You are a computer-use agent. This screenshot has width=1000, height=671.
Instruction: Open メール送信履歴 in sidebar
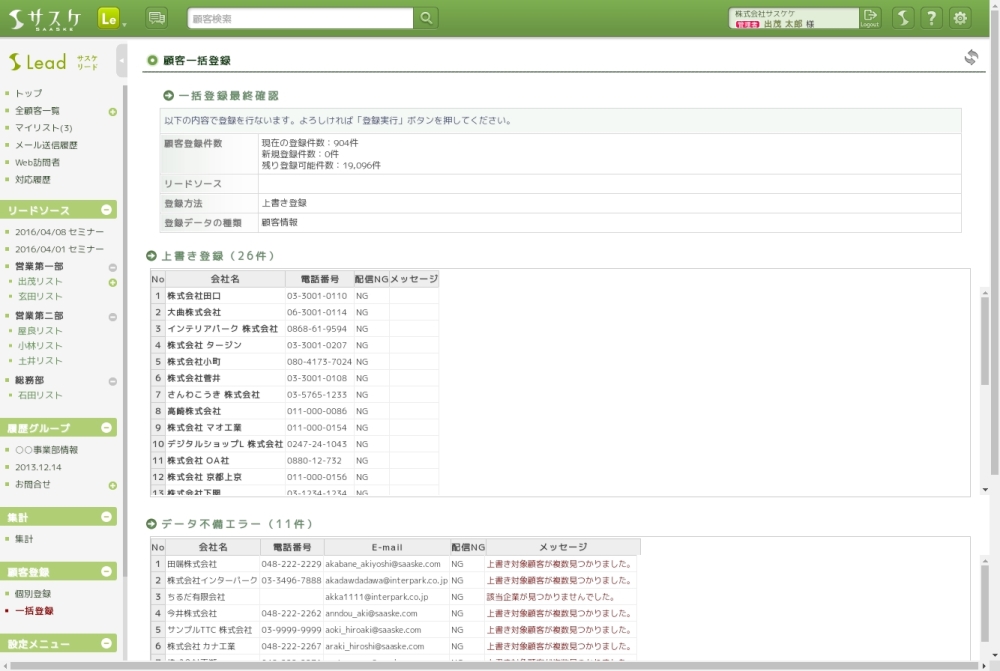(46, 145)
